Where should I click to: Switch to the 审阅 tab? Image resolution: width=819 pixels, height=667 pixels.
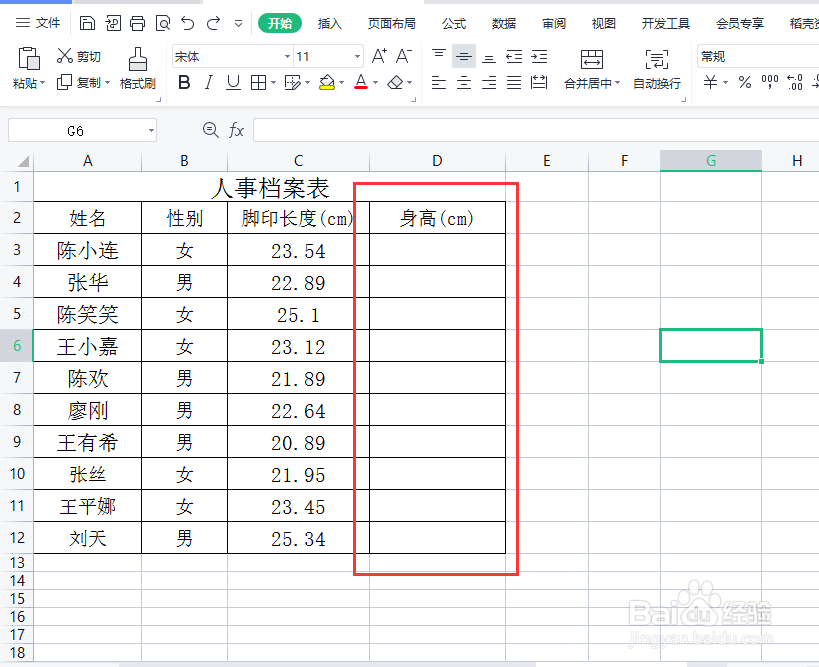pyautogui.click(x=554, y=24)
